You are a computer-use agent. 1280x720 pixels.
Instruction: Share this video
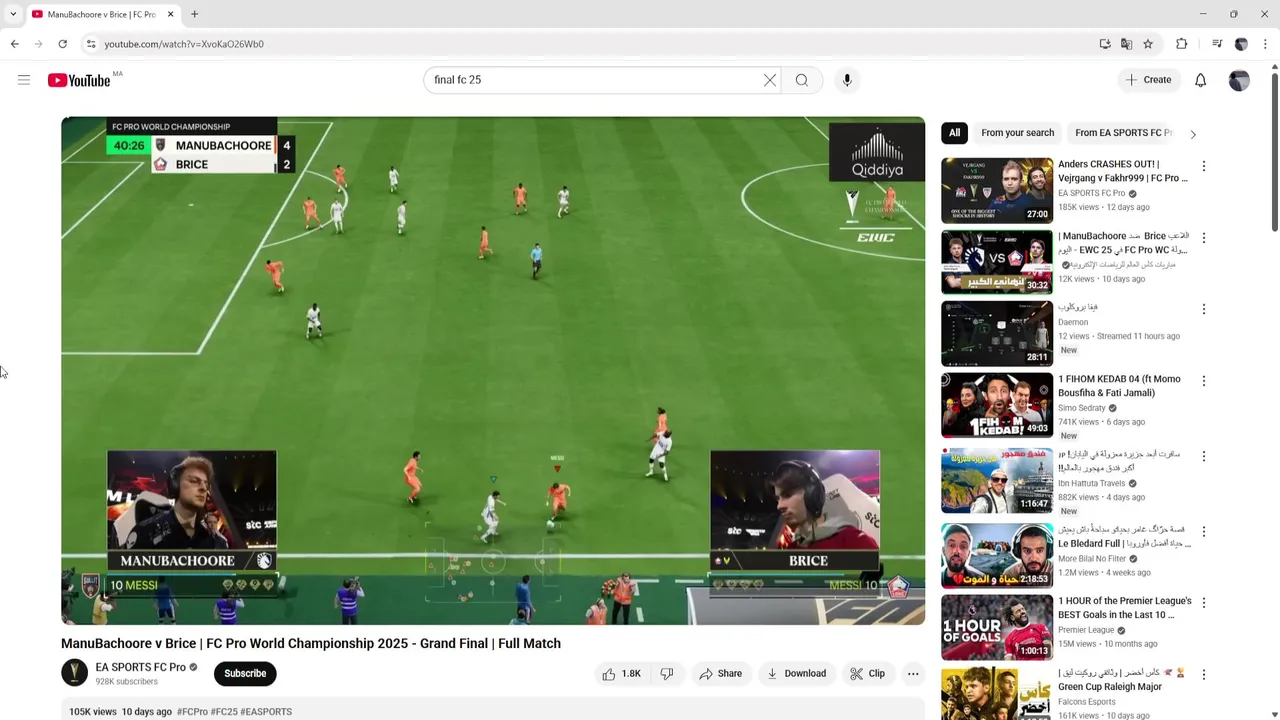(x=720, y=674)
